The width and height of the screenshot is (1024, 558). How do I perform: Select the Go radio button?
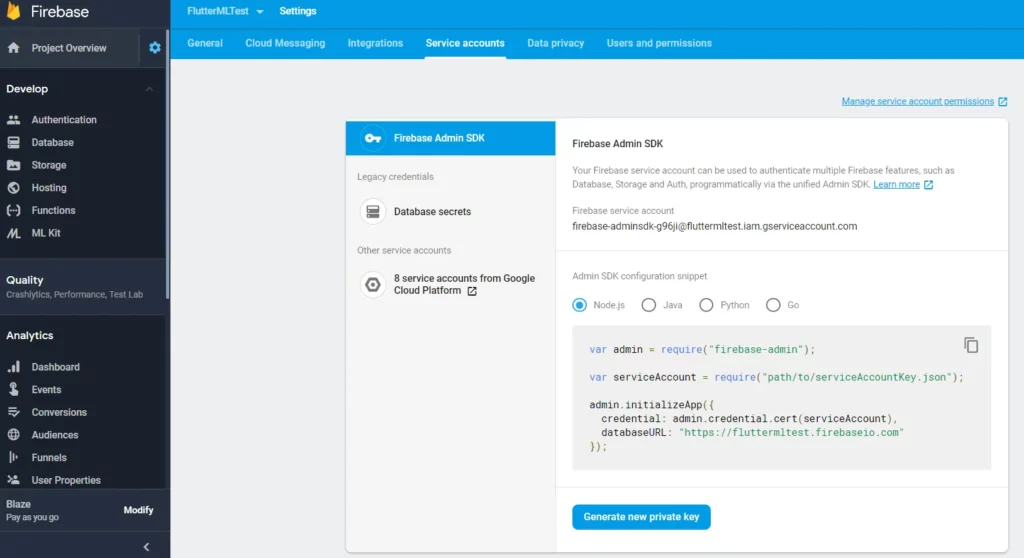[773, 305]
